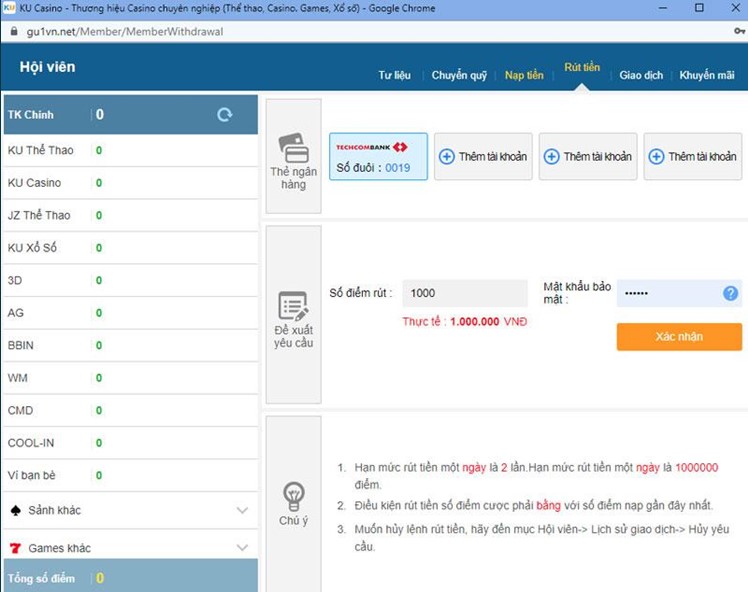This screenshot has height=592, width=748.
Task: Select the BBIN row
Action: click(x=131, y=345)
